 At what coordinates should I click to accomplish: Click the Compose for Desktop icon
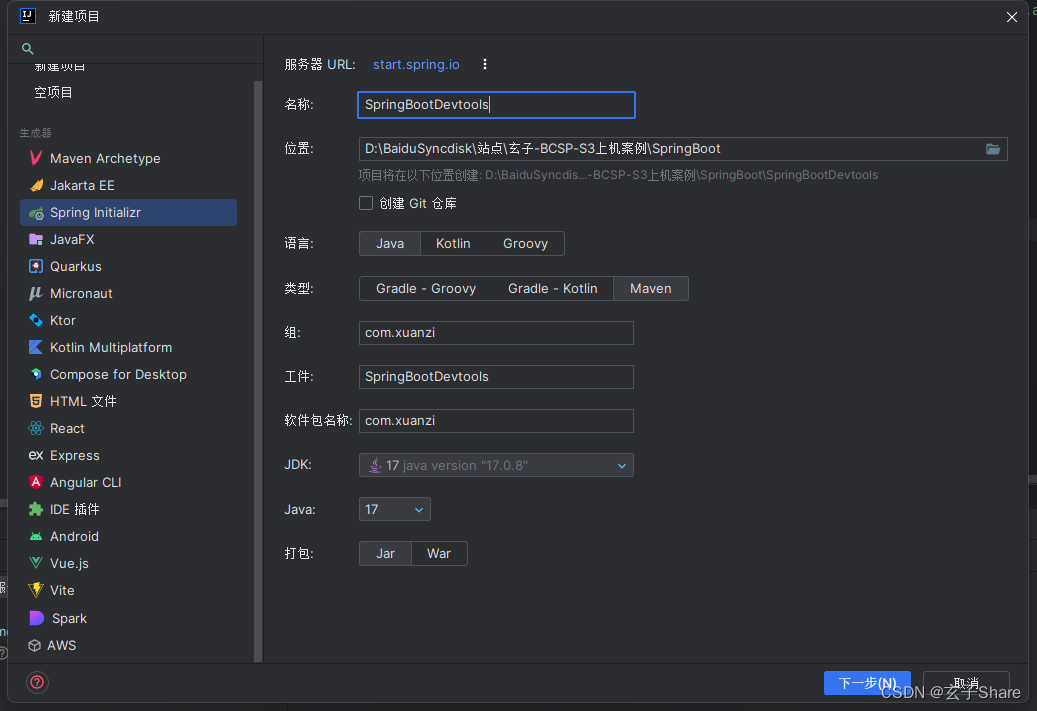(36, 374)
